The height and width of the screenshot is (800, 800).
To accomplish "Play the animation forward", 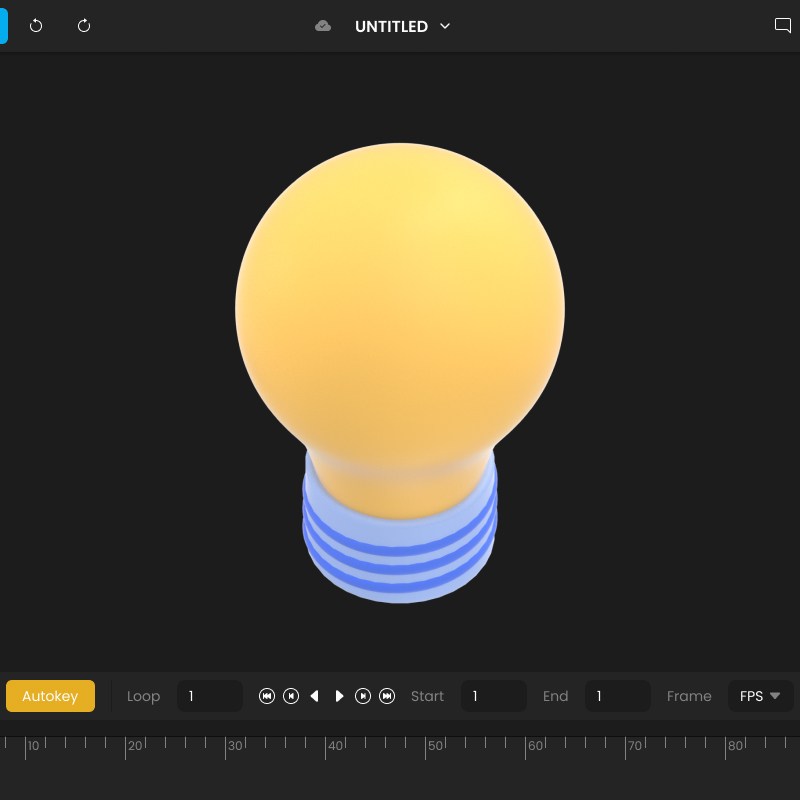I will [339, 696].
